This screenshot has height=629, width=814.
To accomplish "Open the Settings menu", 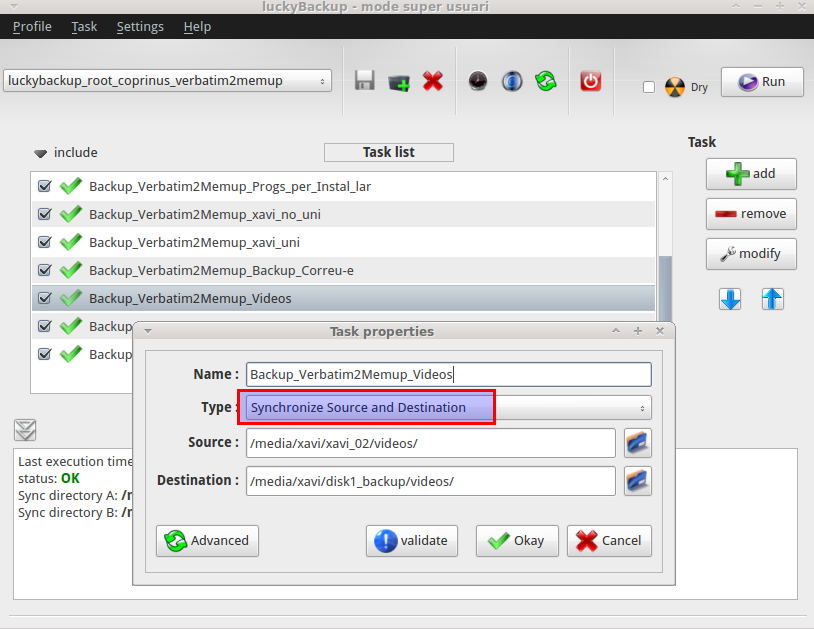I will pyautogui.click(x=140, y=26).
